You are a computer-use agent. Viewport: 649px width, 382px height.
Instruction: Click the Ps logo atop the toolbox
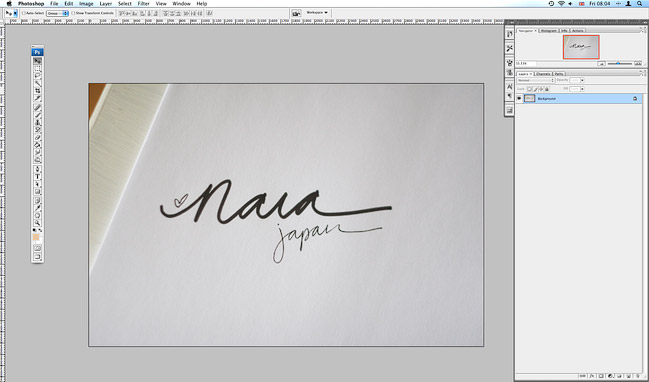(37, 52)
